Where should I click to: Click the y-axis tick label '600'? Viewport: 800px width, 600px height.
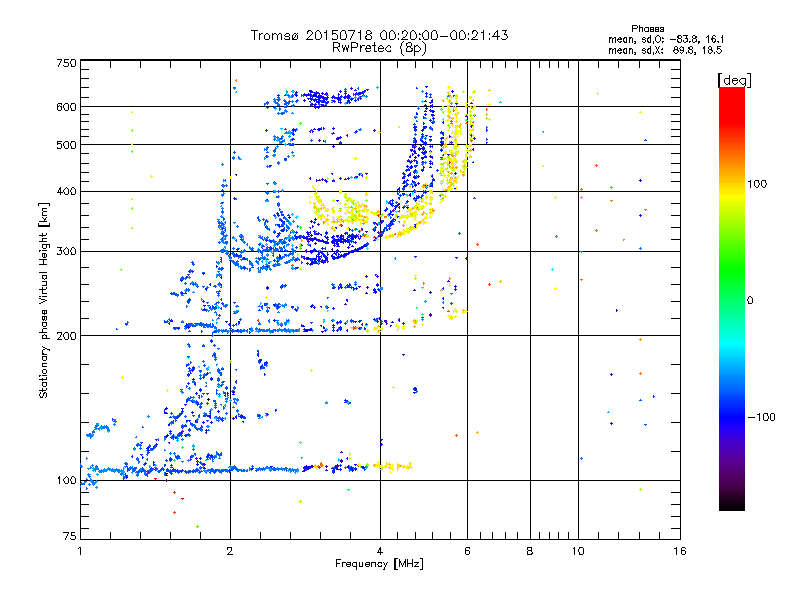tap(66, 107)
